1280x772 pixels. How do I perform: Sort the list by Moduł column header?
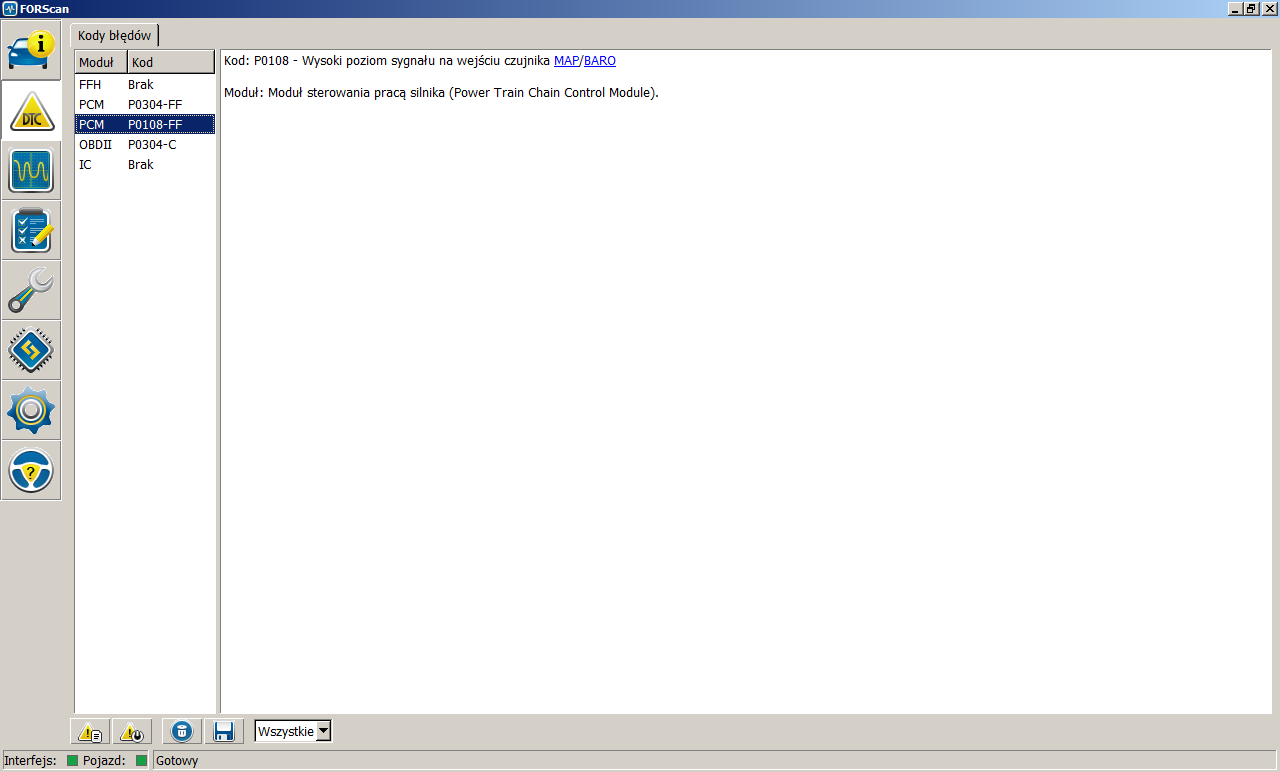101,62
